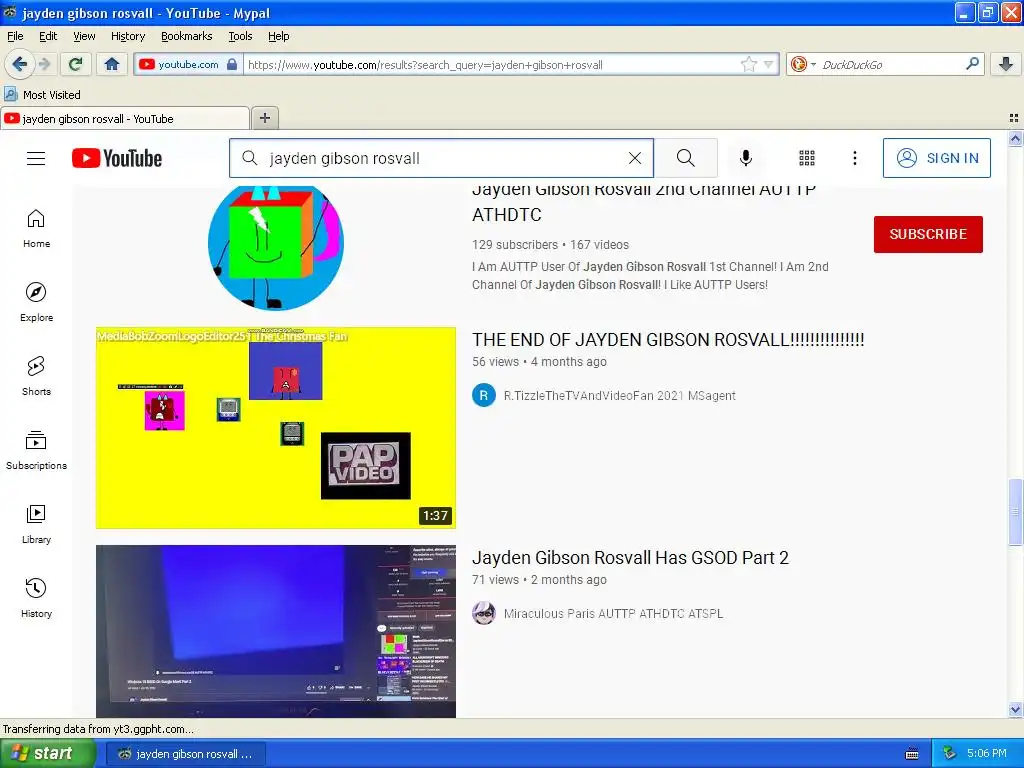This screenshot has width=1024, height=768.
Task: Clear the search query with the X
Action: point(635,158)
